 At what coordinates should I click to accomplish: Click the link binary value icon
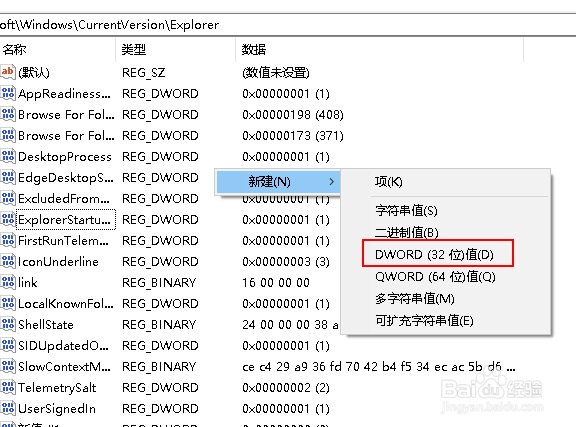point(8,282)
